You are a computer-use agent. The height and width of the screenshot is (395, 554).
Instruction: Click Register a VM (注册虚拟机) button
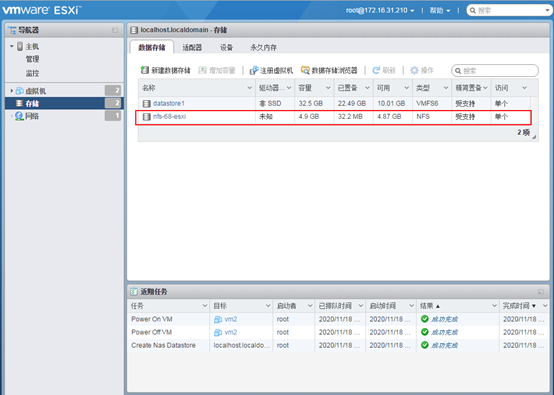[x=271, y=70]
